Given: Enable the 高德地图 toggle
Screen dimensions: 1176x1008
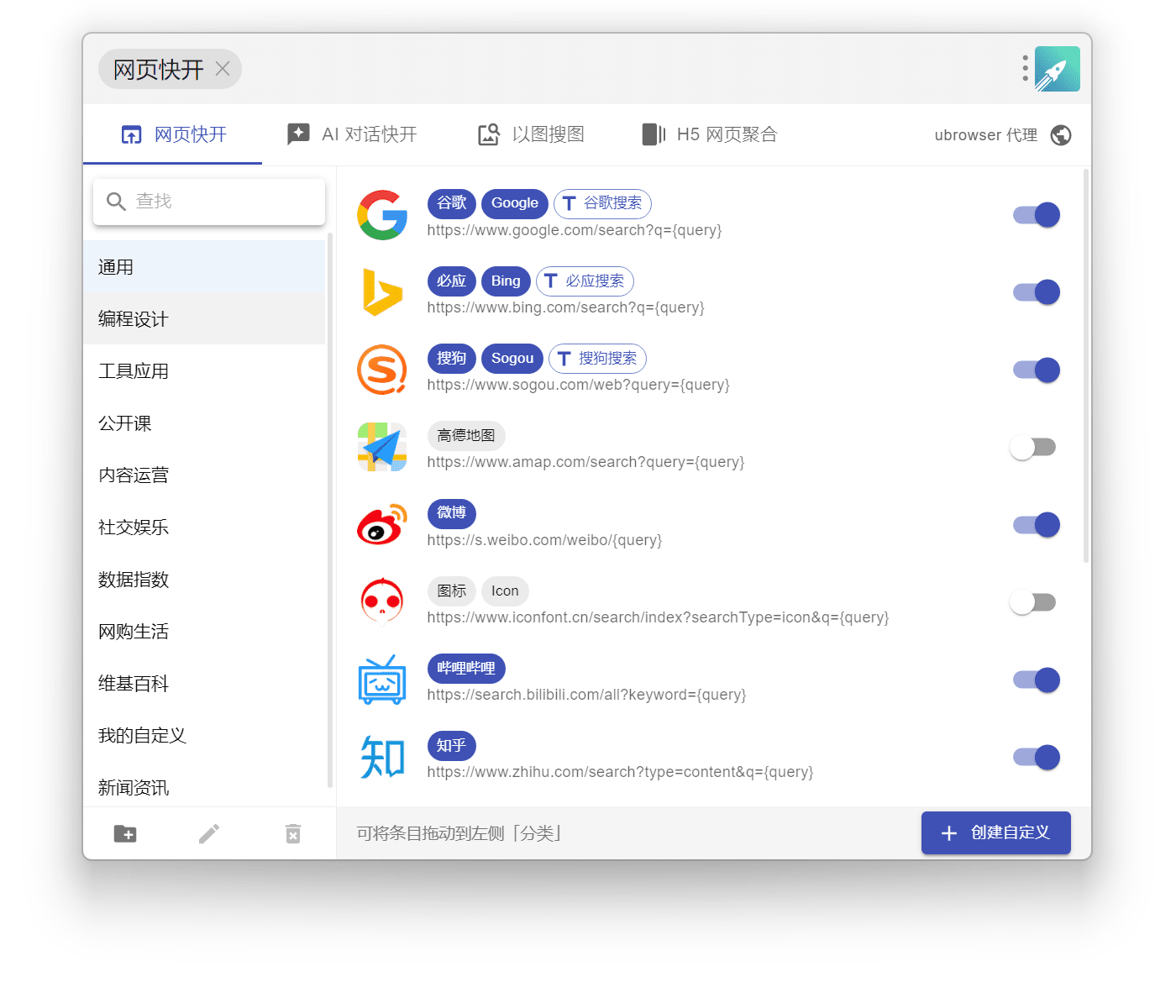Looking at the screenshot, I should coord(1033,447).
